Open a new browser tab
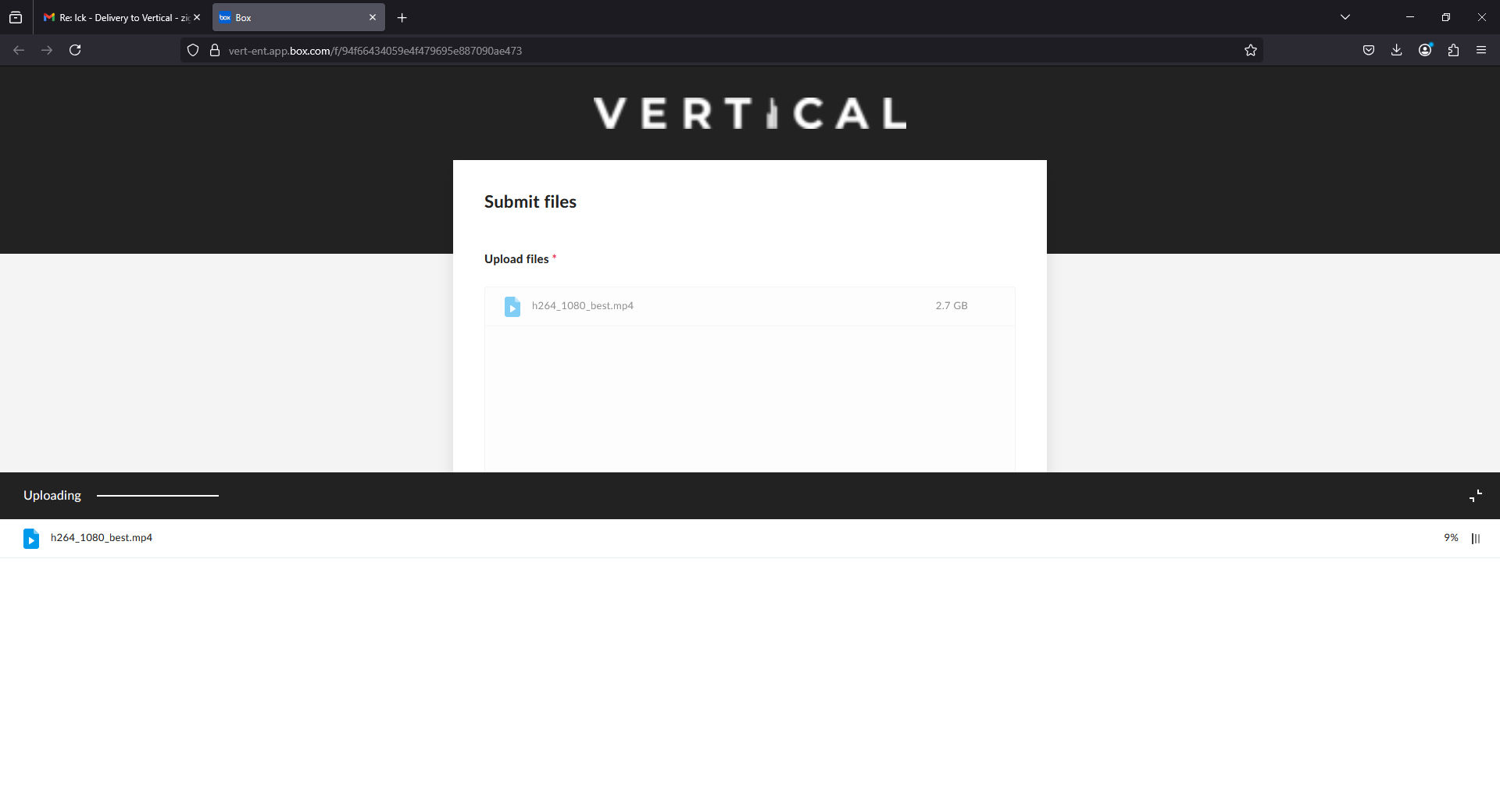Image resolution: width=1500 pixels, height=812 pixels. point(402,17)
